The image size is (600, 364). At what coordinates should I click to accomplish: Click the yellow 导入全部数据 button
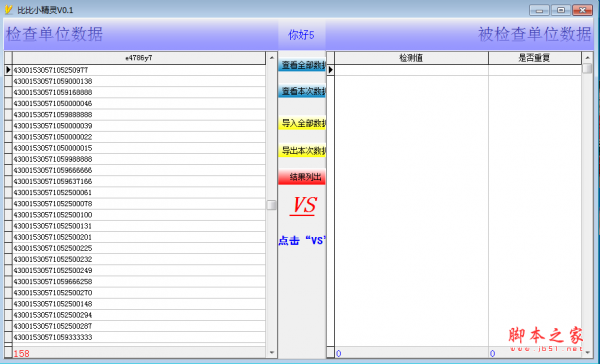[x=302, y=123]
